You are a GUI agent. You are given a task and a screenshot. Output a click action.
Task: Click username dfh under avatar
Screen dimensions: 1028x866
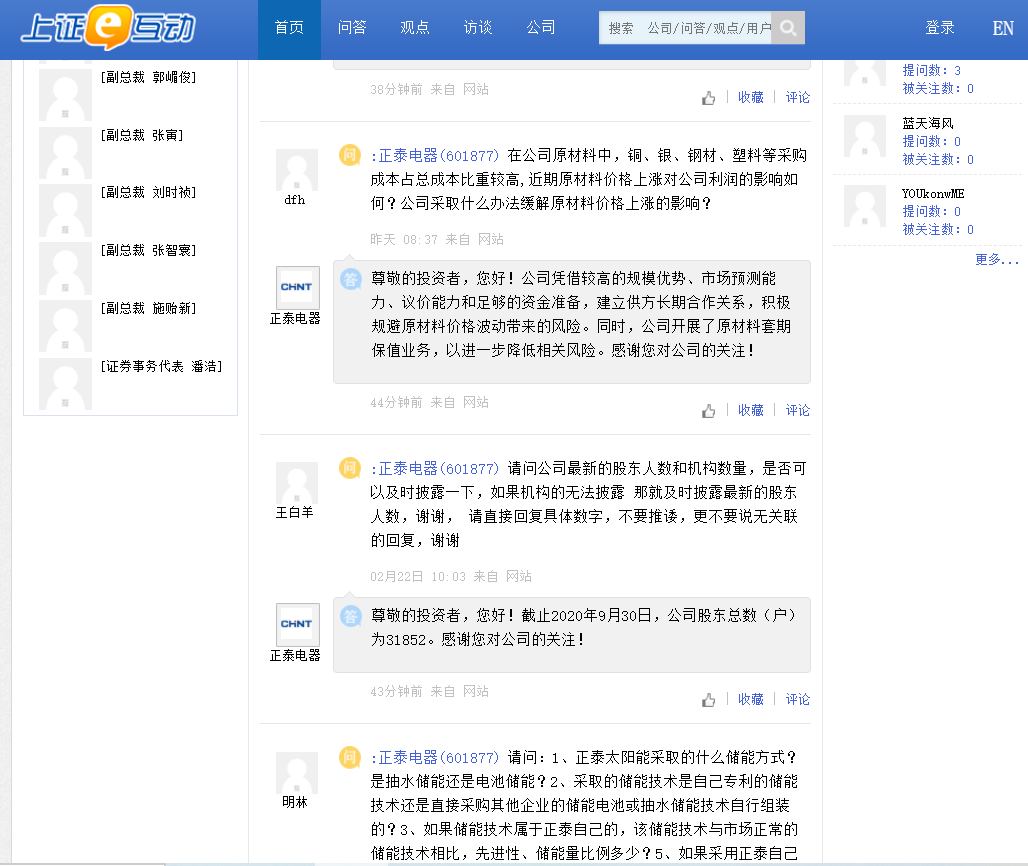pos(295,200)
